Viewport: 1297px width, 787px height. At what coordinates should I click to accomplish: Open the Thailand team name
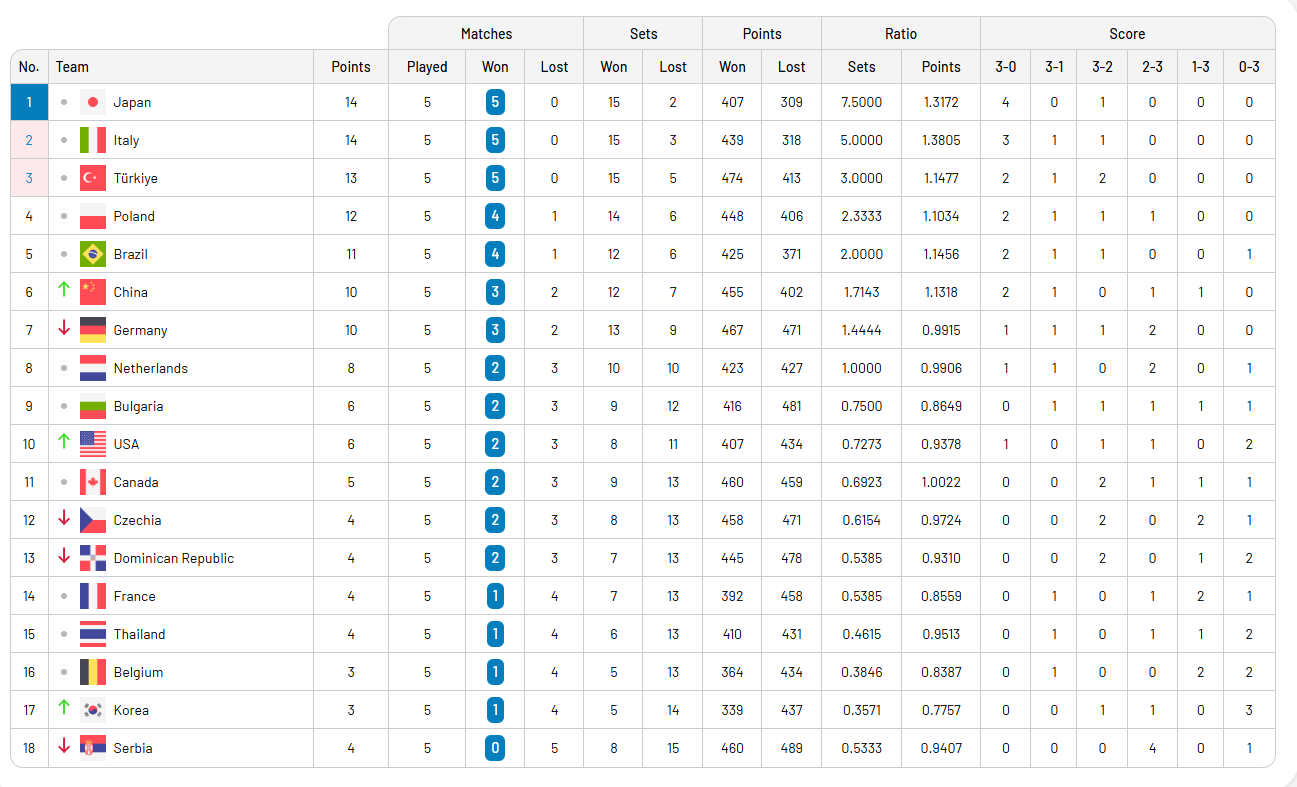point(139,634)
